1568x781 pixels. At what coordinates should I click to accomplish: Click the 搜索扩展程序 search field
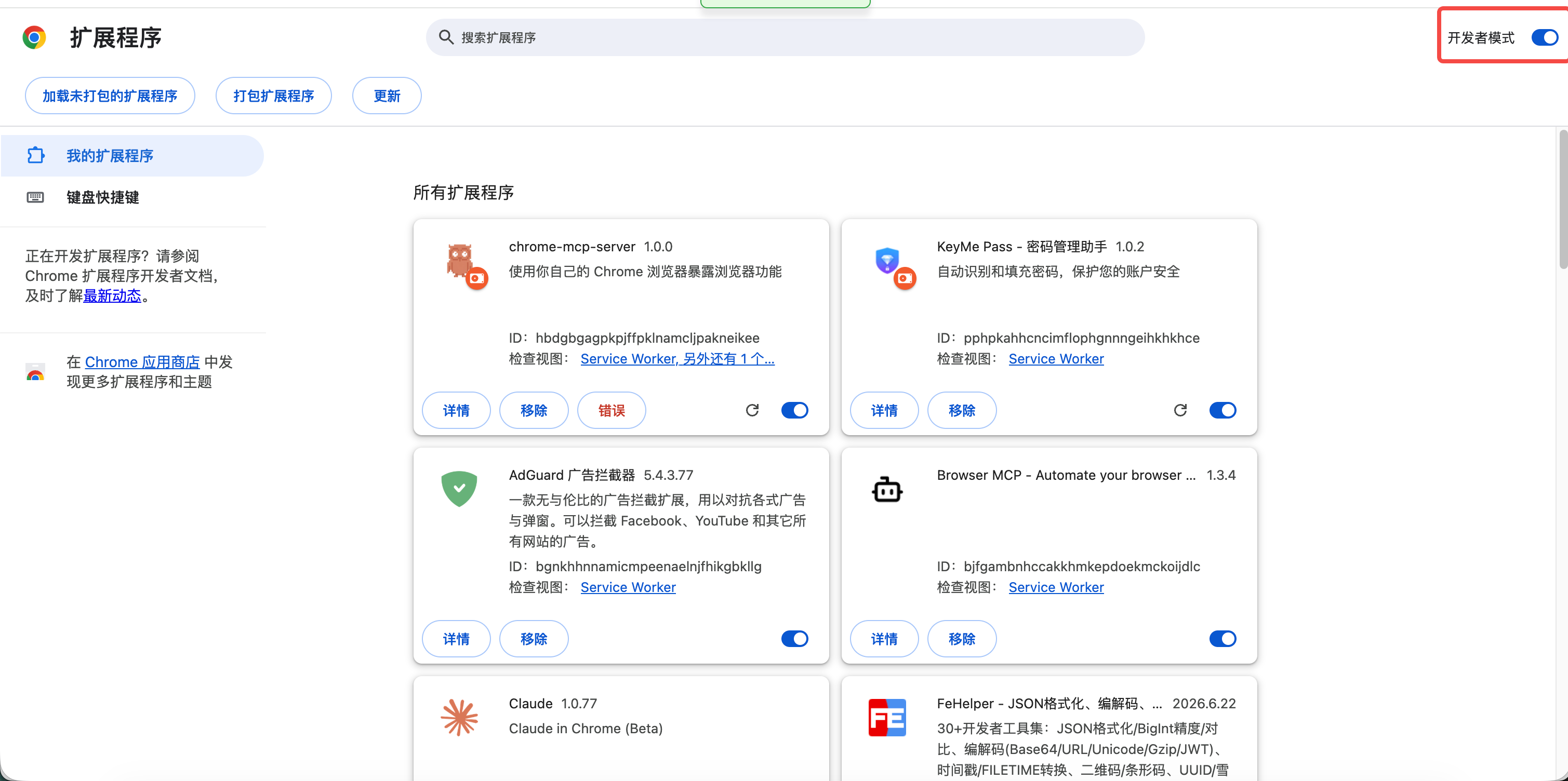(x=785, y=37)
